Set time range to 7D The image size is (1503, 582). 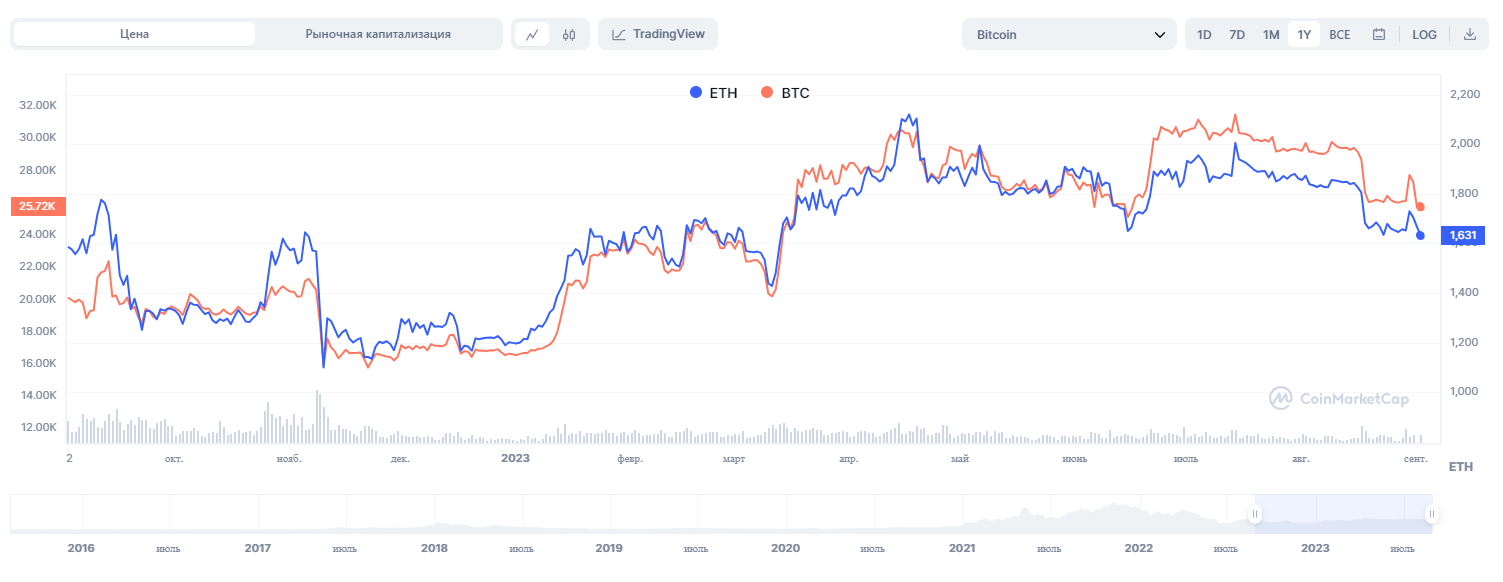pyautogui.click(x=1237, y=34)
